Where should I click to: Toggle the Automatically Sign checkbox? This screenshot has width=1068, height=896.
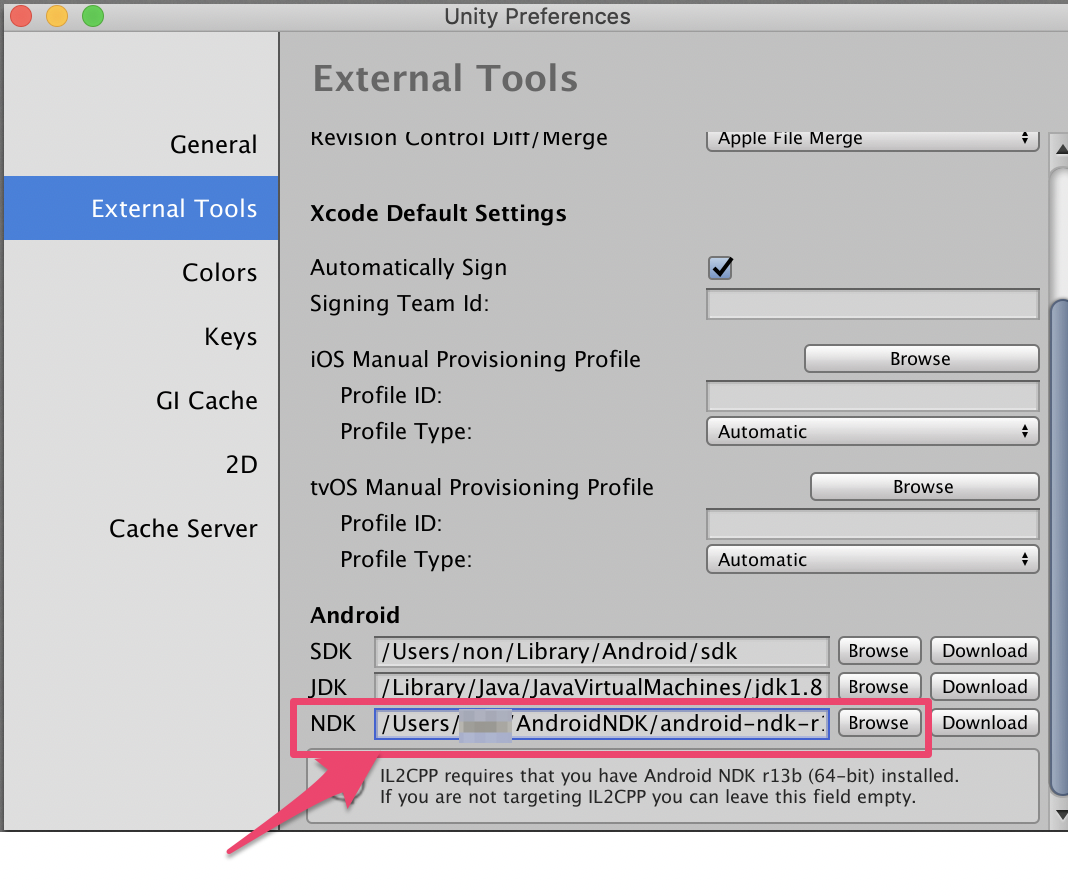720,268
